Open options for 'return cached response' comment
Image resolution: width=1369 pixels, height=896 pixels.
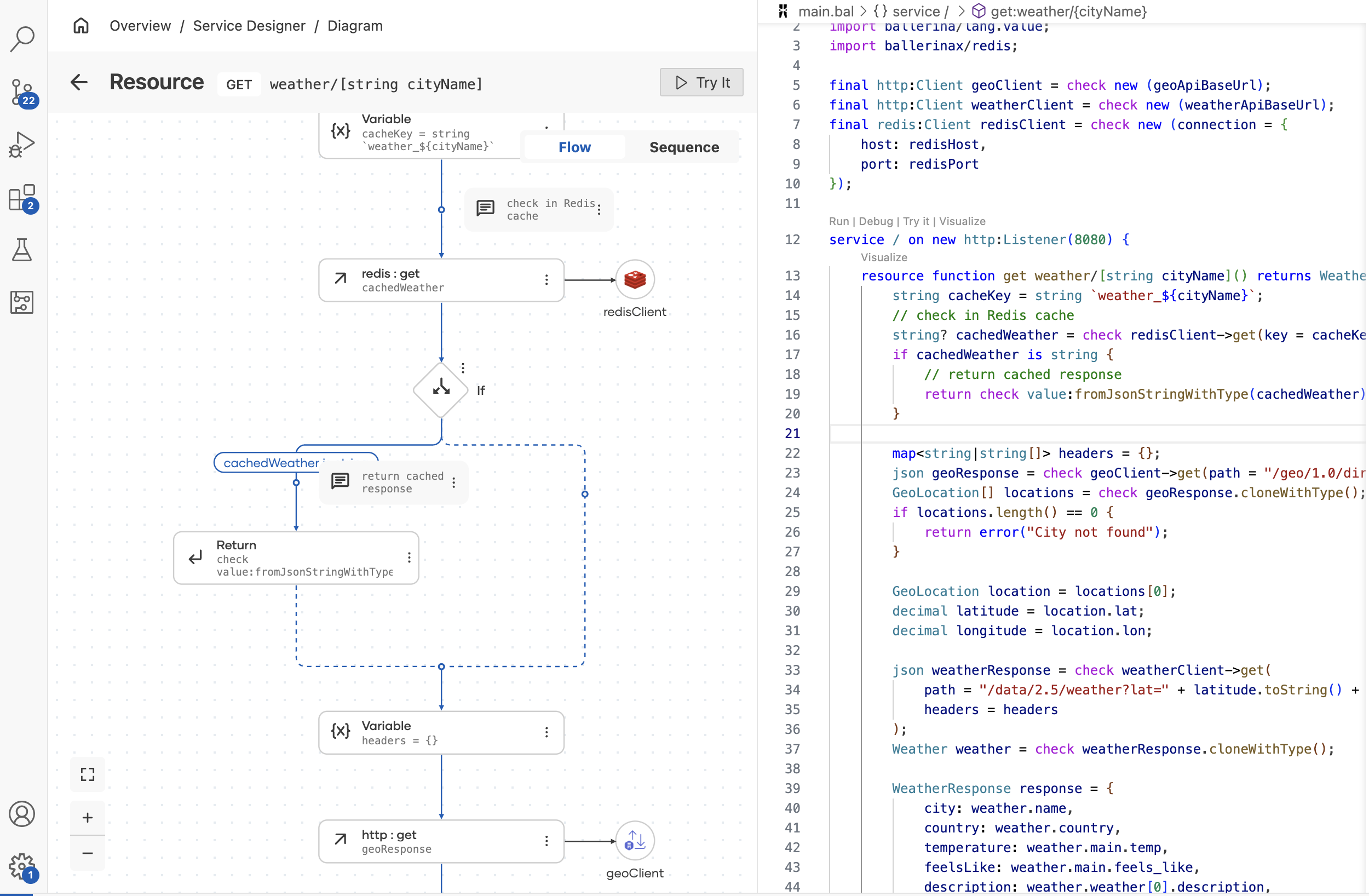[x=454, y=483]
